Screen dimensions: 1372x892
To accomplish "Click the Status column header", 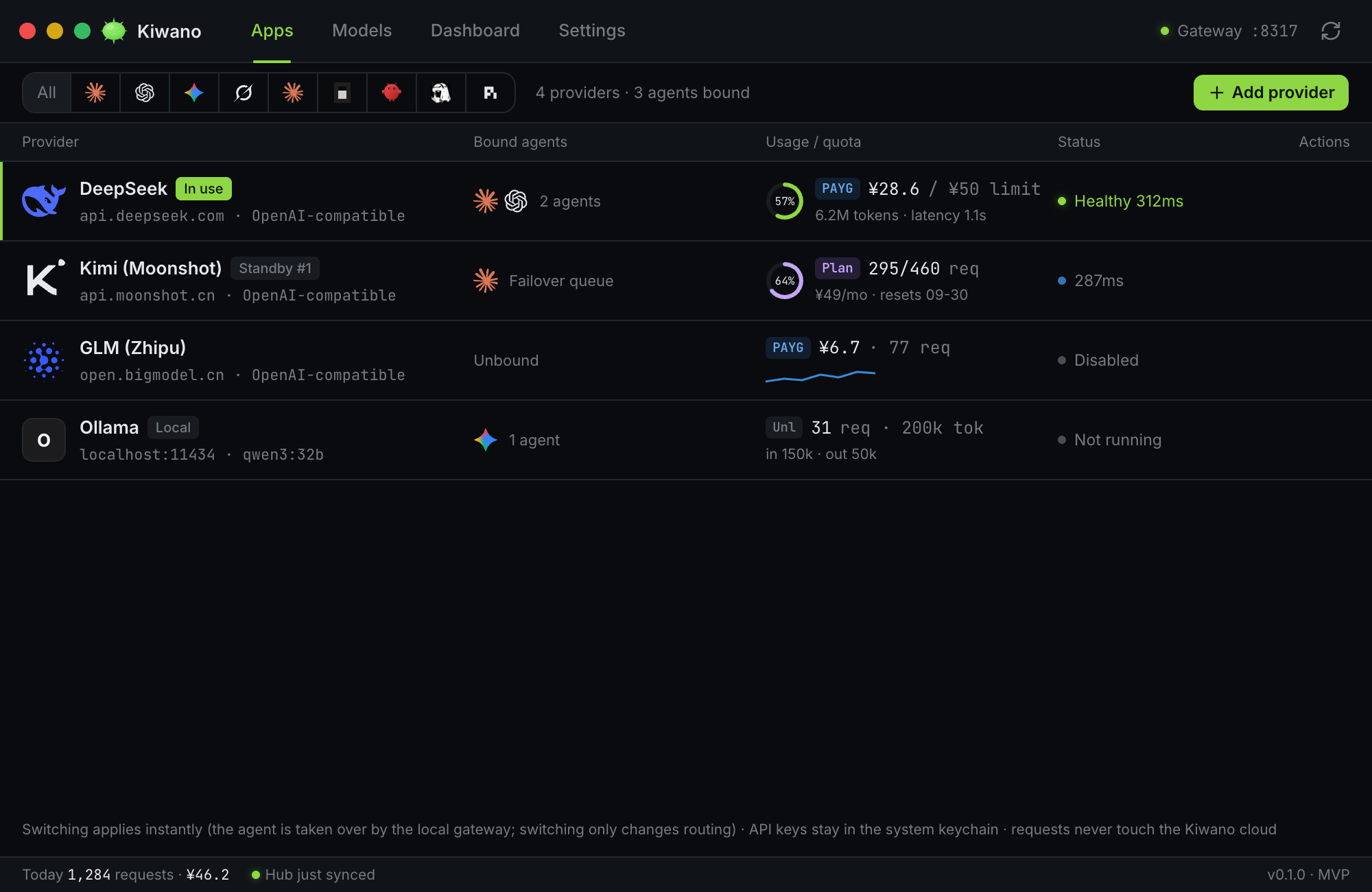I will tap(1079, 142).
